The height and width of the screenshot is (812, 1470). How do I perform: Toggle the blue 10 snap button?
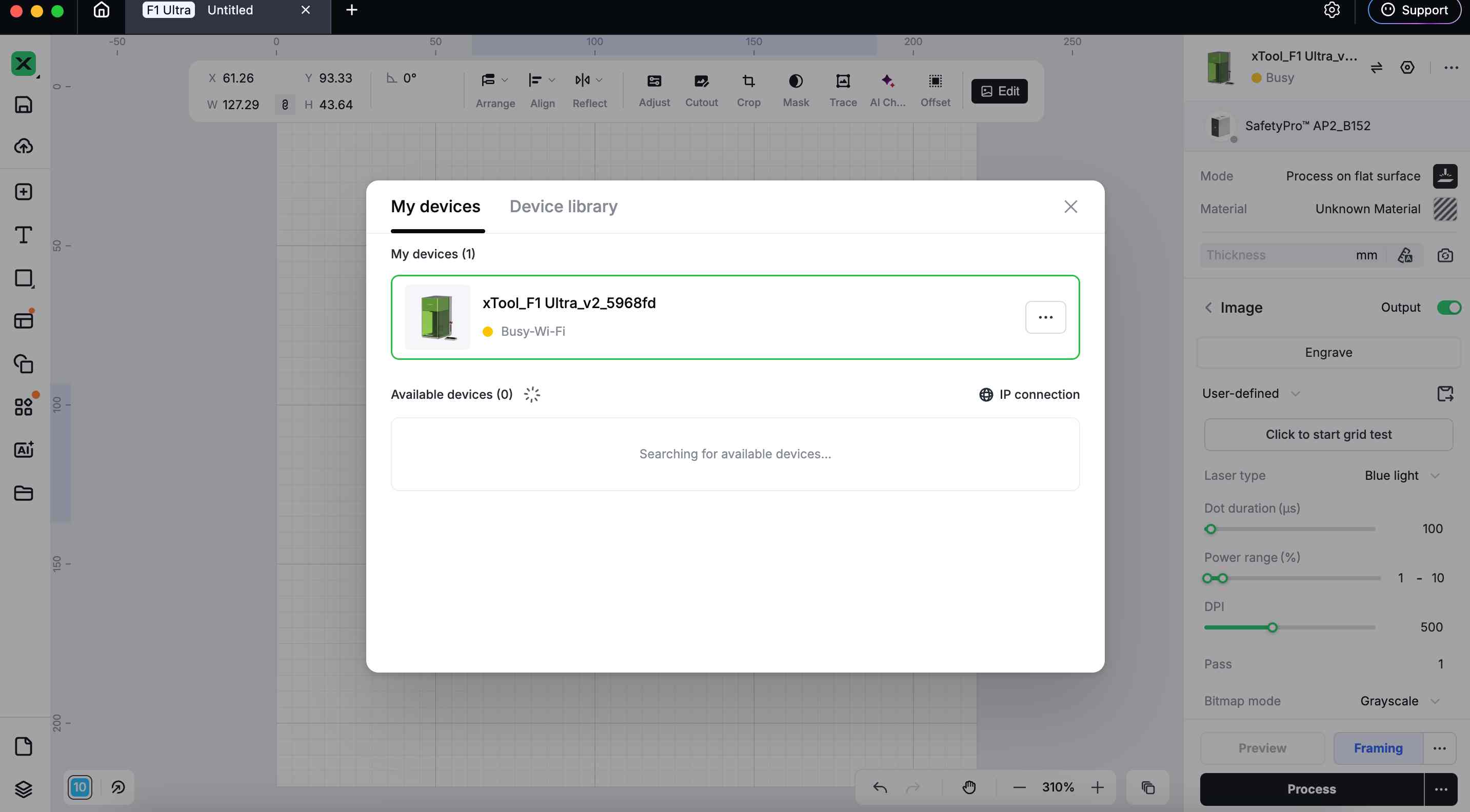(80, 787)
